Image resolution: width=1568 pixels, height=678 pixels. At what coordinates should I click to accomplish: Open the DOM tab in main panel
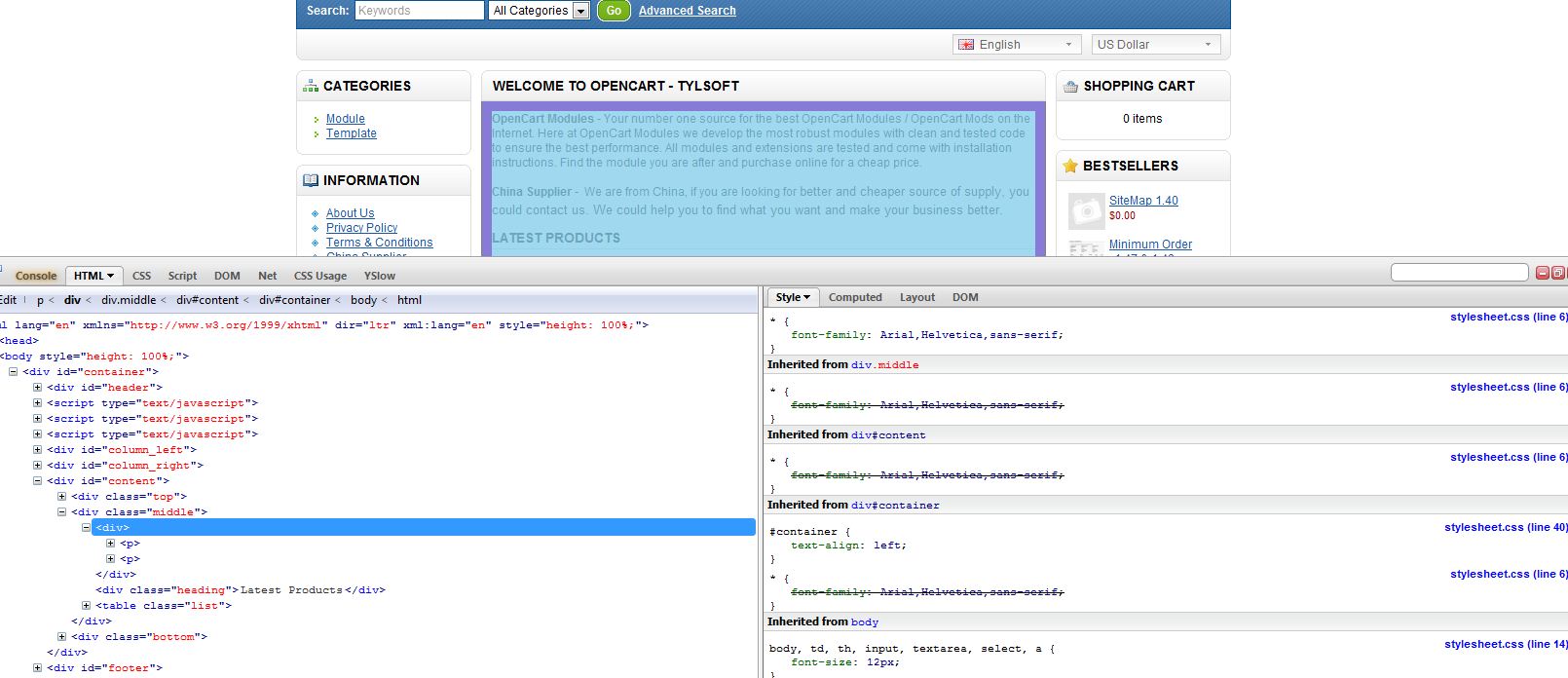(x=227, y=276)
